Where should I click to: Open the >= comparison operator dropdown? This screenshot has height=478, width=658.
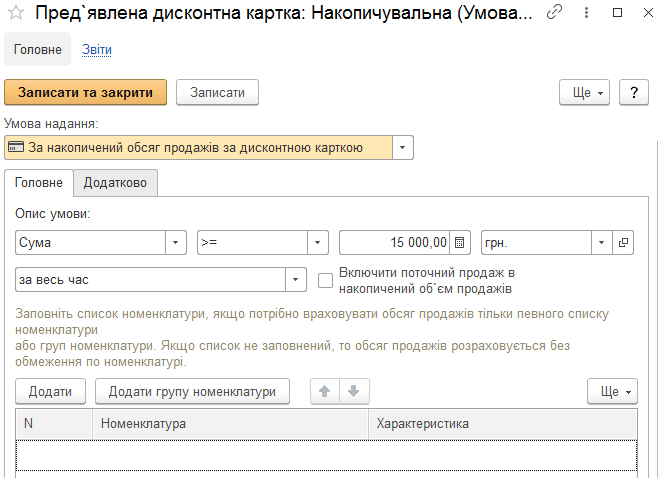point(317,243)
